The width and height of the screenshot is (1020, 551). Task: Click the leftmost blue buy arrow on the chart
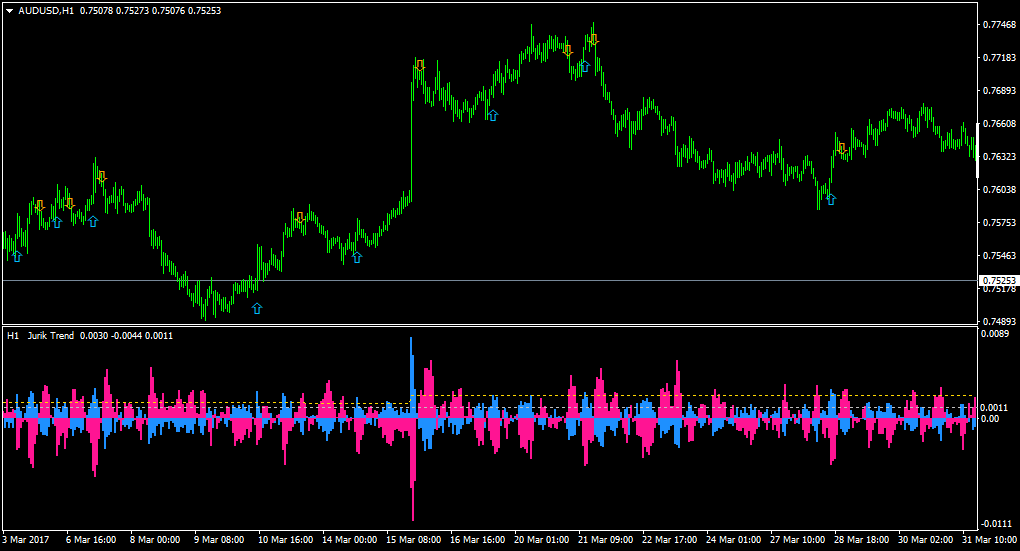tap(17, 256)
